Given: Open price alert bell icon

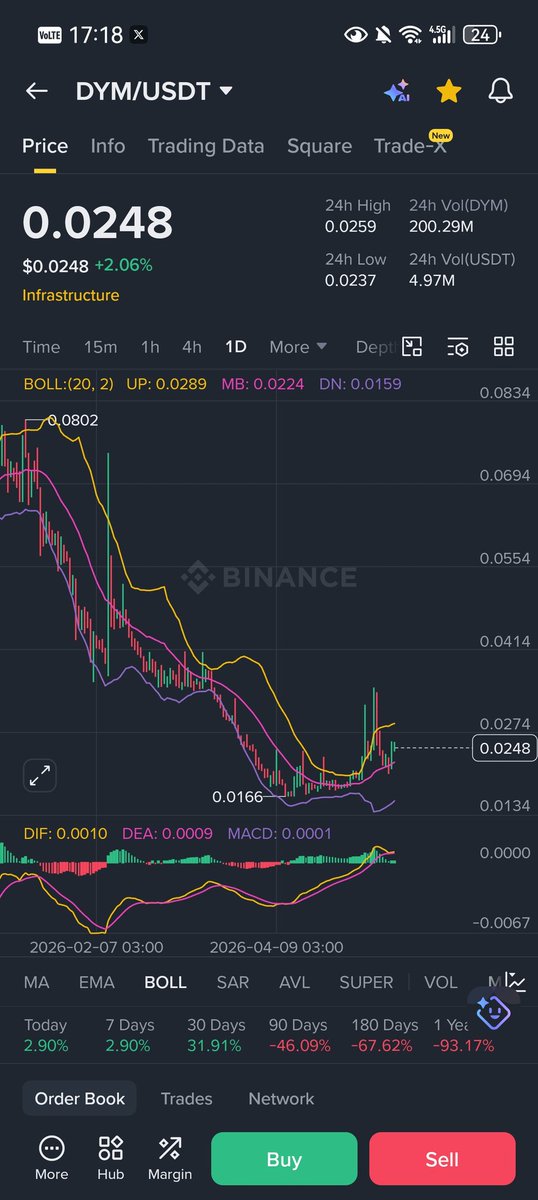Looking at the screenshot, I should coord(500,91).
